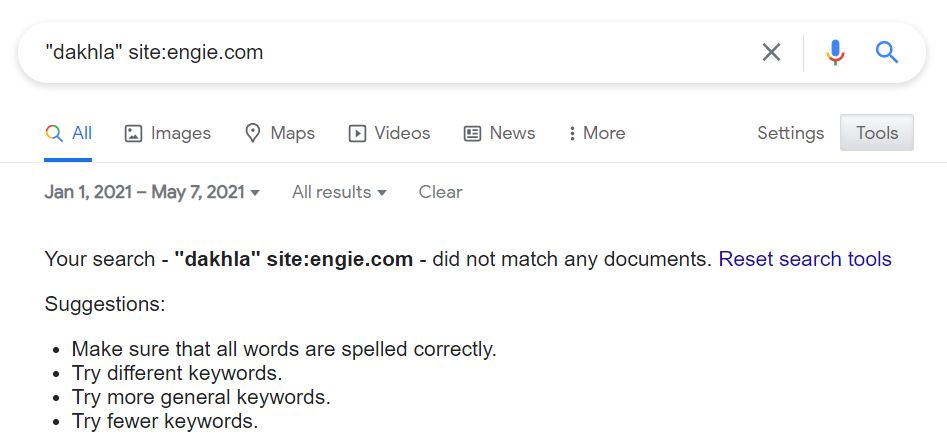Open the Maps tab label
The width and height of the screenshot is (947, 441).
pos(292,133)
